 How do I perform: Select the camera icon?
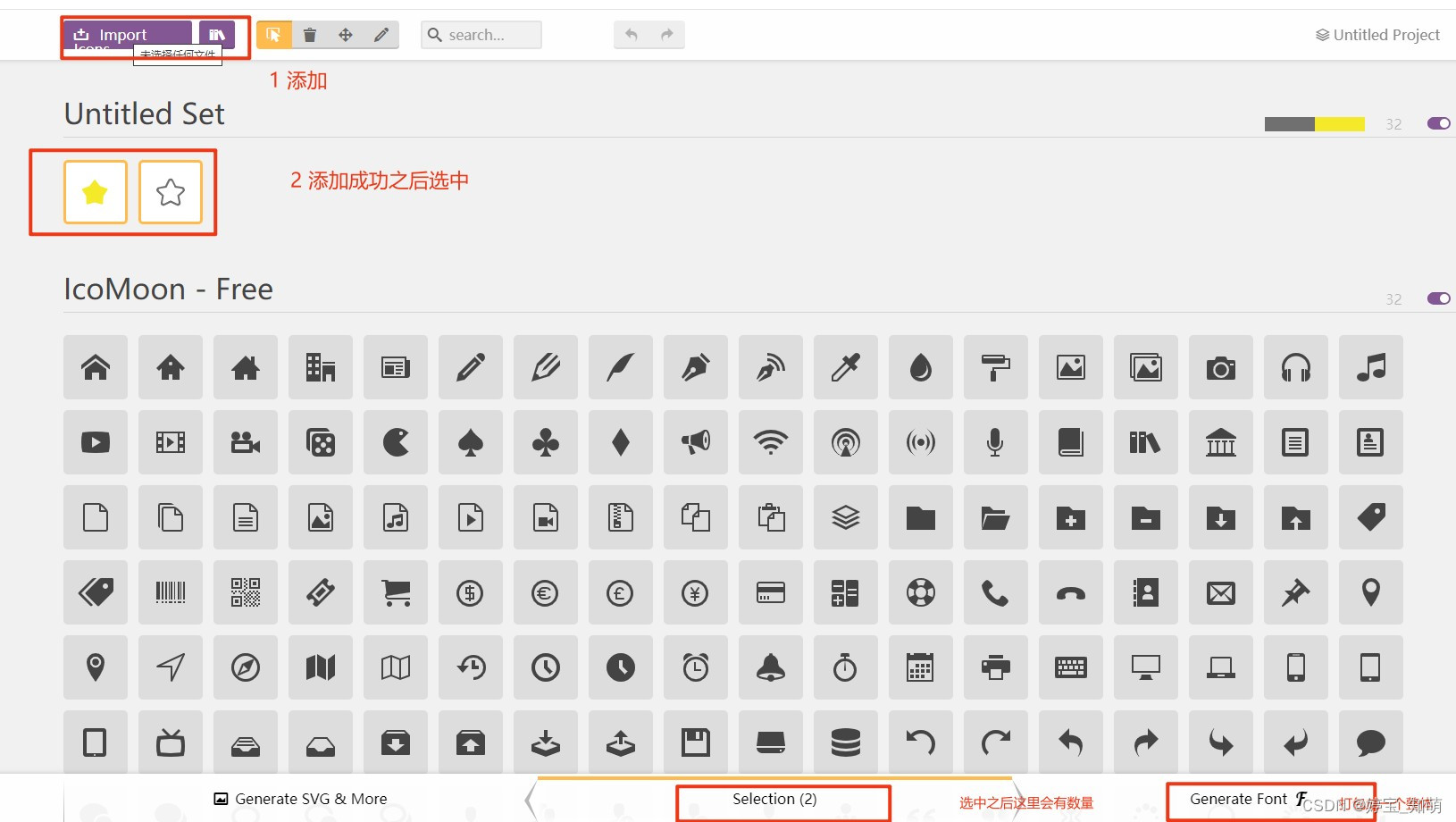pos(1221,367)
